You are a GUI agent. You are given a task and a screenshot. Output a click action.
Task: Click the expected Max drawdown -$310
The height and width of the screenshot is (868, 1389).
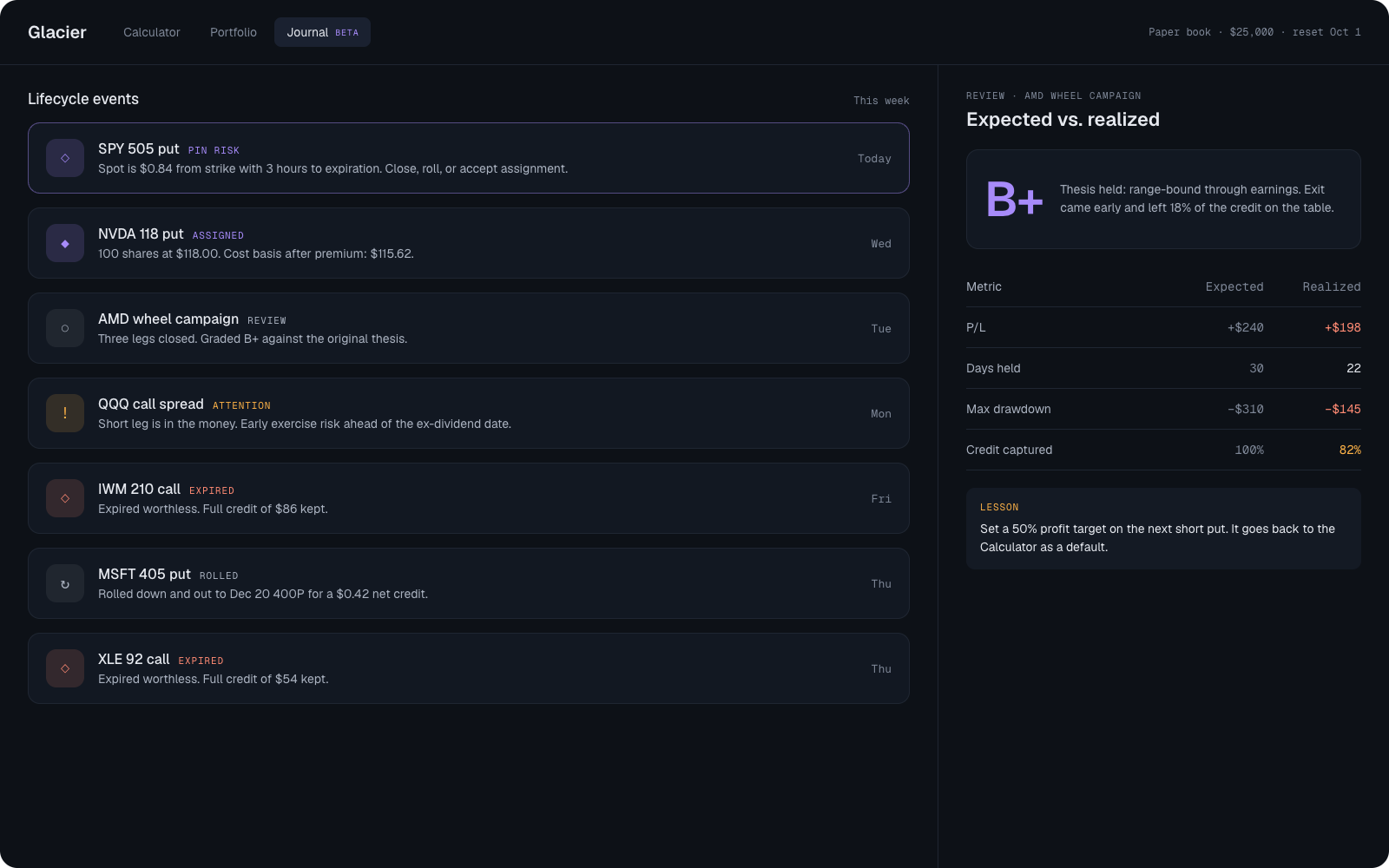[1246, 409]
